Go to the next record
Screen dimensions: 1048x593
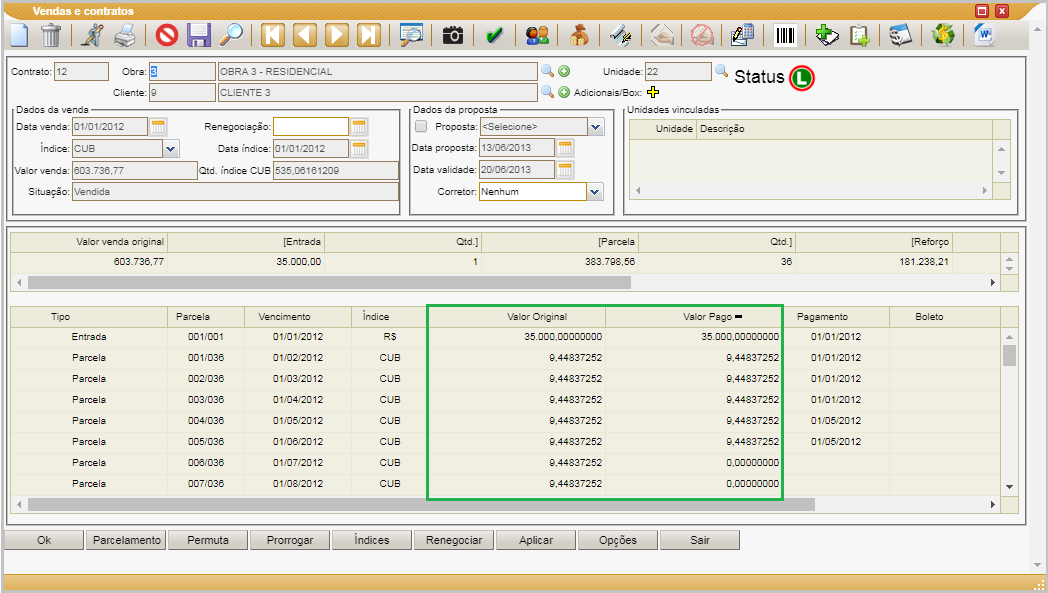pyautogui.click(x=337, y=35)
